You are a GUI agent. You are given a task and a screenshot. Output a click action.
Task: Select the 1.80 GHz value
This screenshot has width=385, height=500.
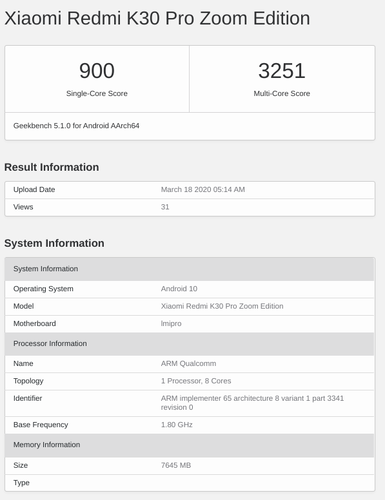coord(177,425)
